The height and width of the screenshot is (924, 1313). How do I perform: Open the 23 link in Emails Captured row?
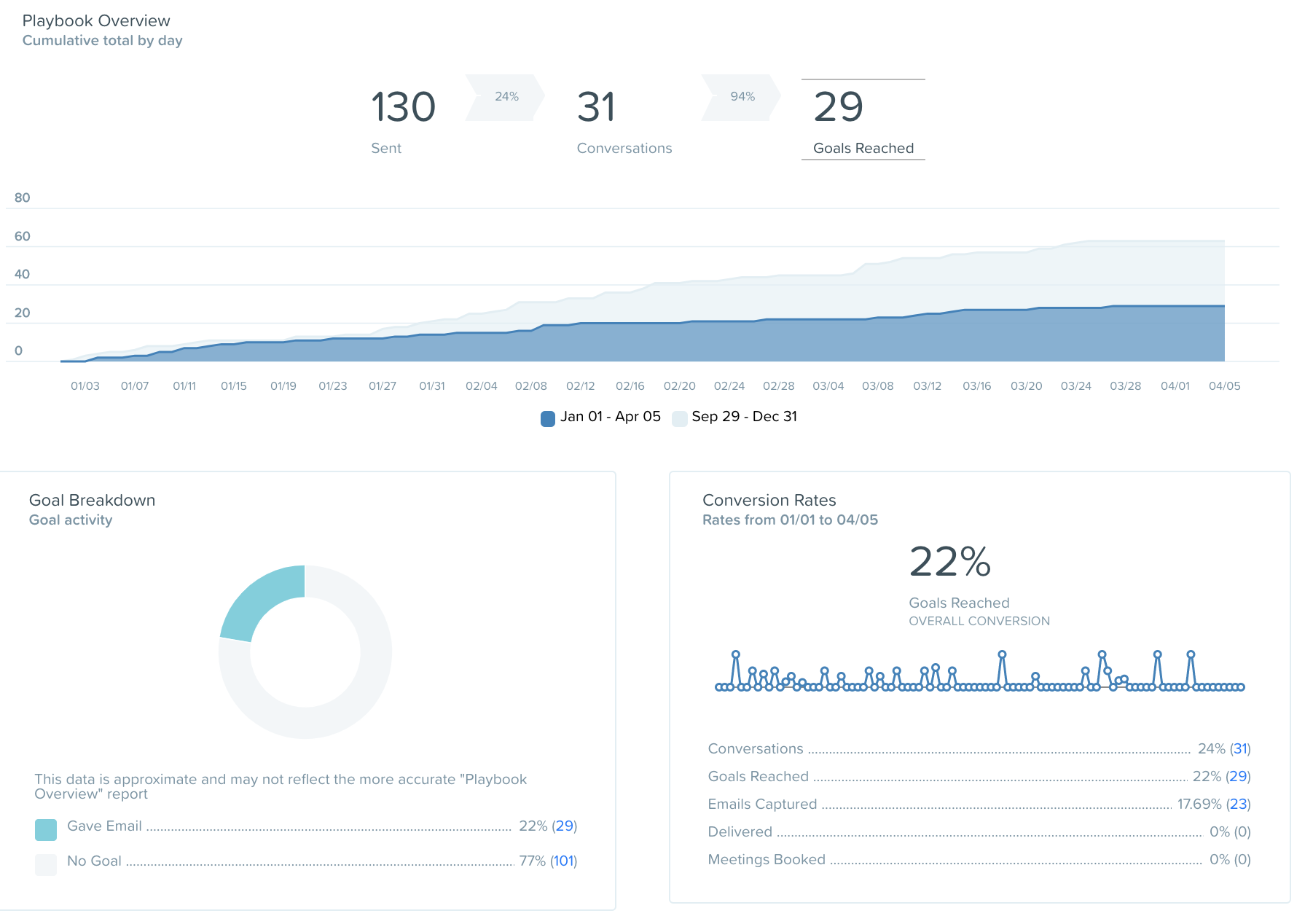pyautogui.click(x=1238, y=804)
